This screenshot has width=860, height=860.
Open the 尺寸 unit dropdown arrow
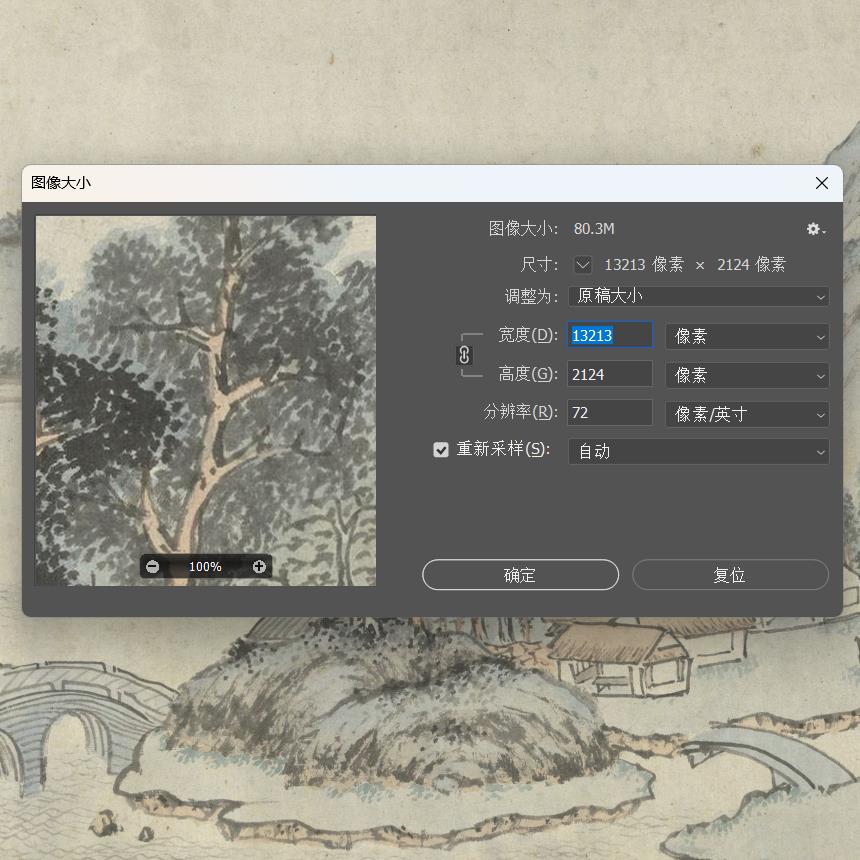583,265
